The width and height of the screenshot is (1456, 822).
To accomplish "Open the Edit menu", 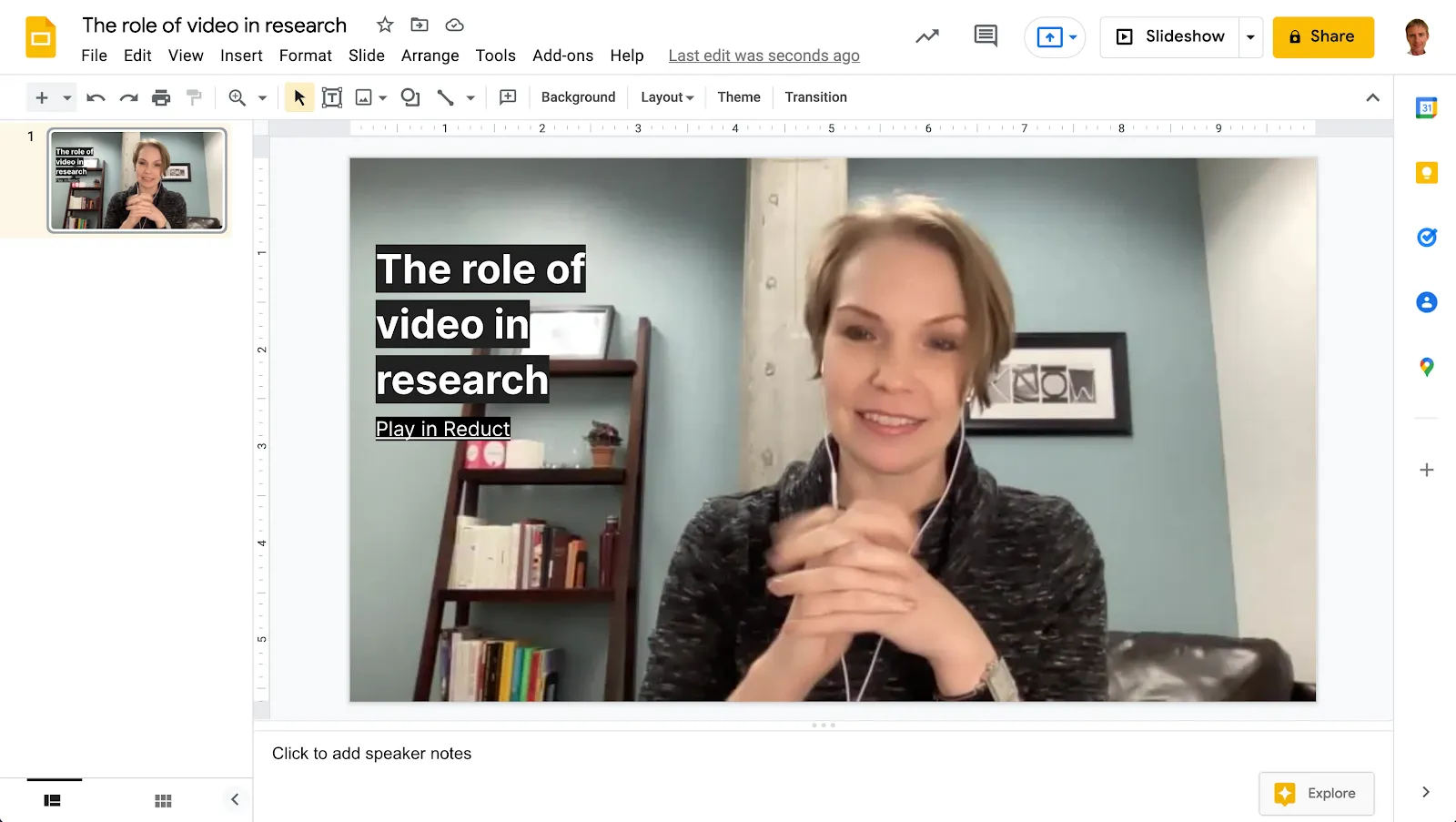I will 137,56.
